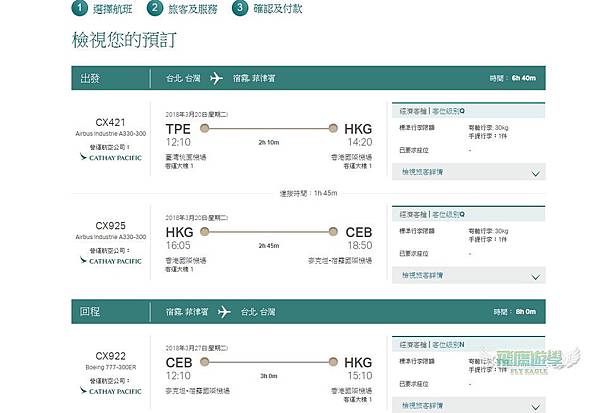Click step 2 passengers and services circle
The width and height of the screenshot is (600, 413).
[155, 8]
